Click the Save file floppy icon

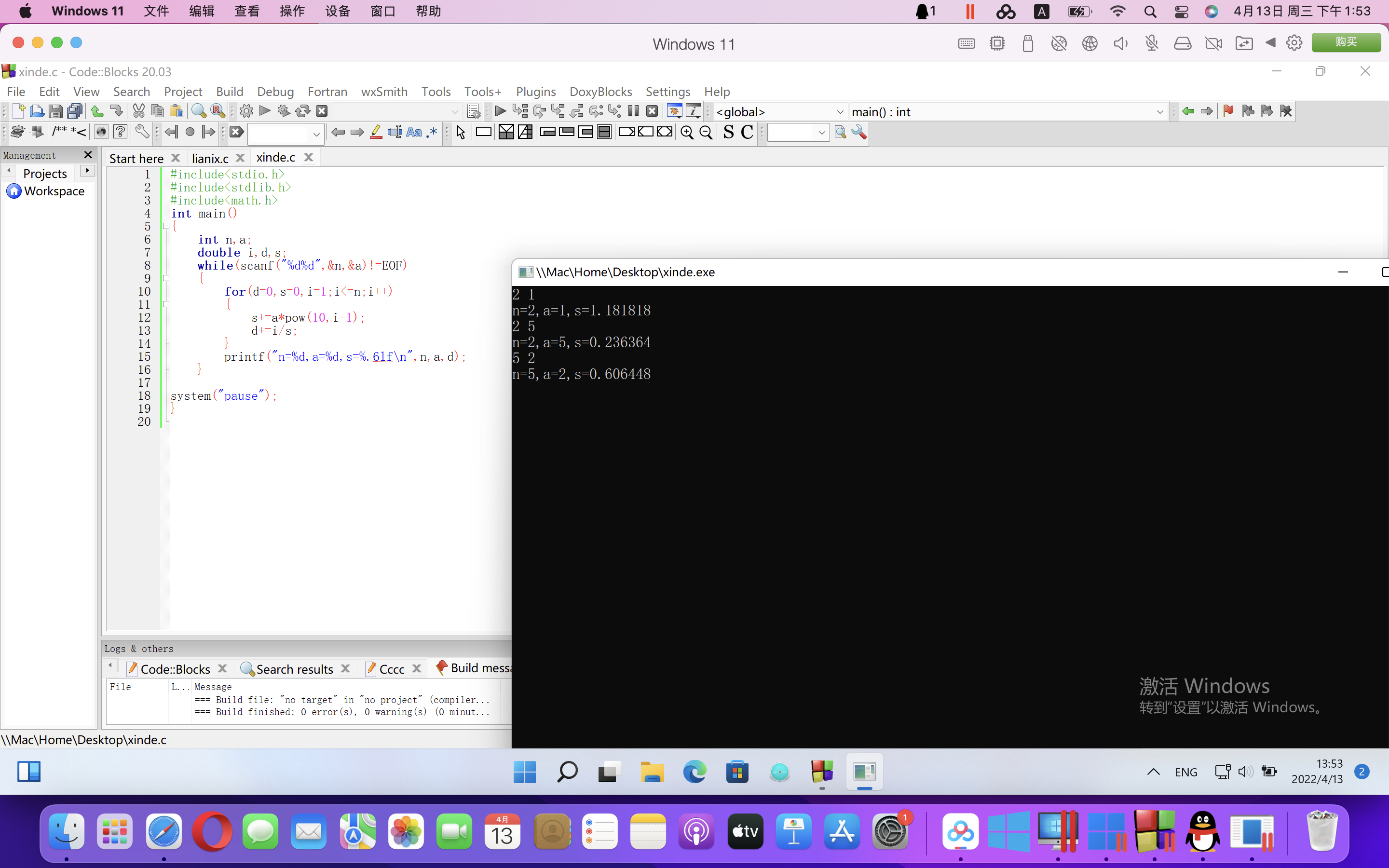(55, 111)
